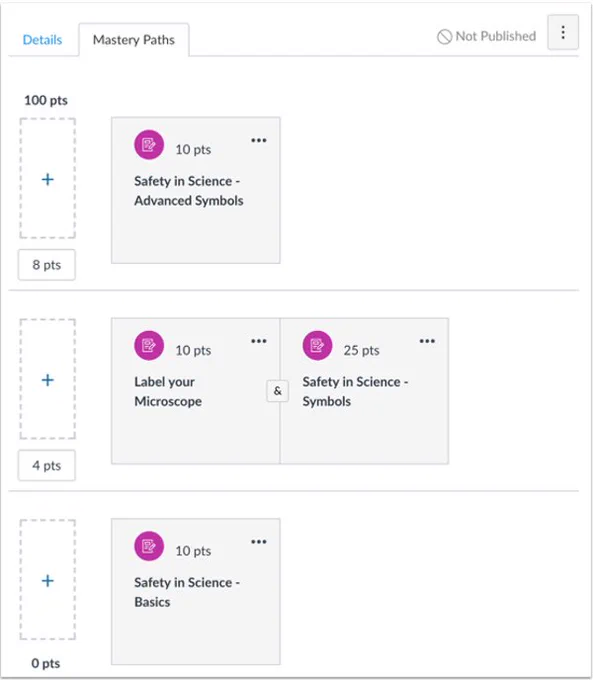Click assignment icon for Advanced Symbols

tap(149, 144)
